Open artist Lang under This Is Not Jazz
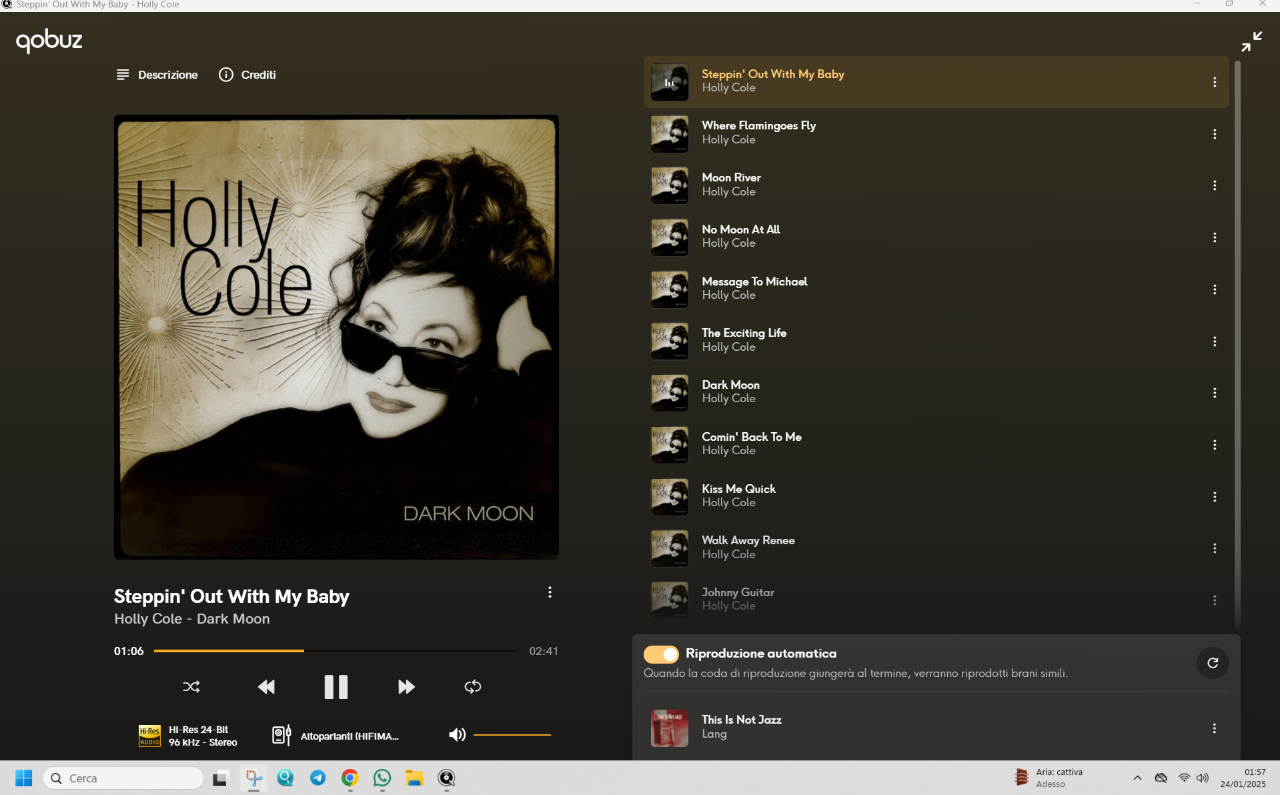Viewport: 1280px width, 795px height. tap(714, 735)
